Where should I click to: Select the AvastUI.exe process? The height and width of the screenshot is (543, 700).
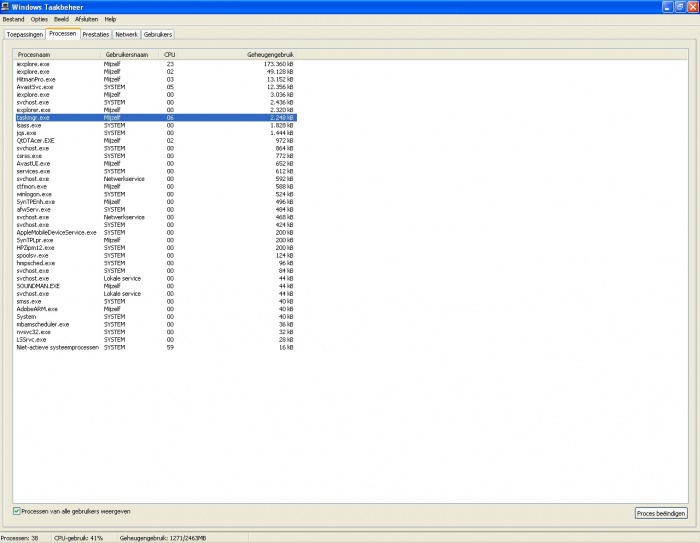(x=155, y=163)
